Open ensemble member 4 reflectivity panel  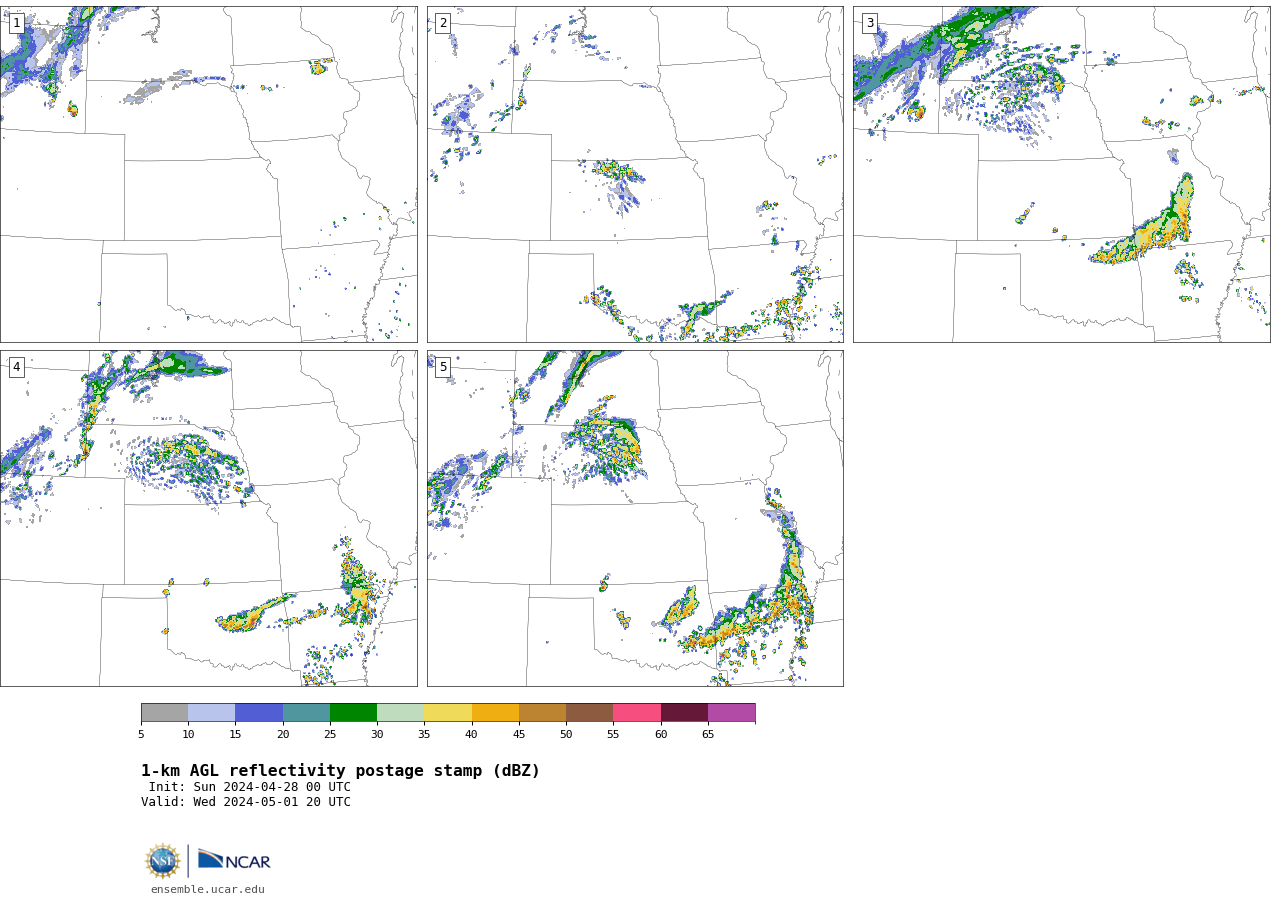coord(208,518)
